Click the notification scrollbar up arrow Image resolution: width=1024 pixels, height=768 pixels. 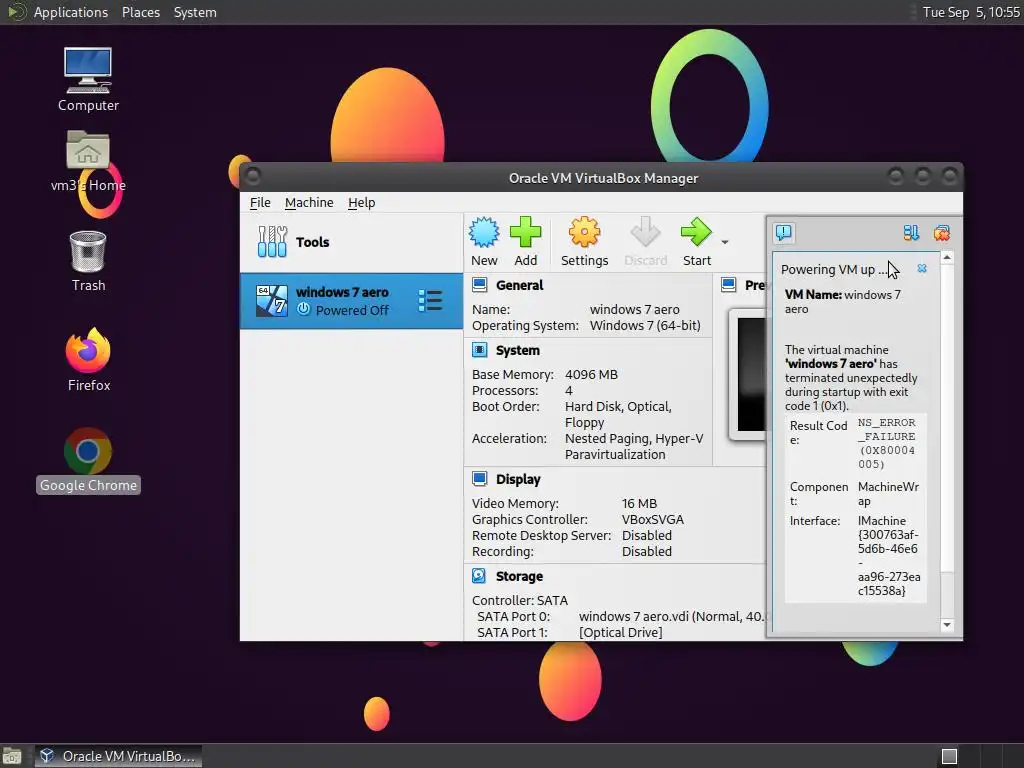[x=947, y=258]
